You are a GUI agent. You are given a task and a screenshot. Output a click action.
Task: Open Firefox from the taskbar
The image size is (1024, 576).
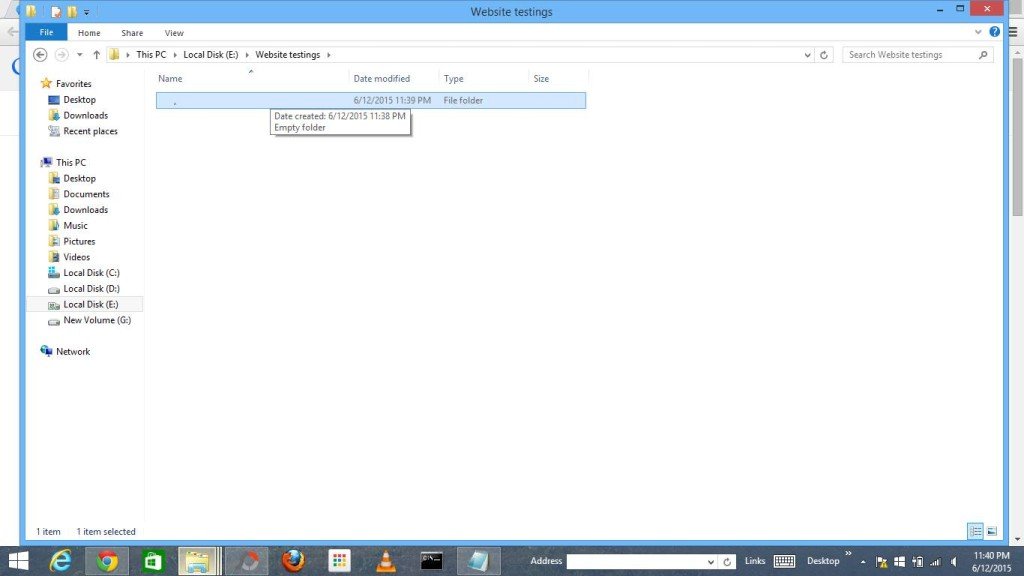(292, 561)
